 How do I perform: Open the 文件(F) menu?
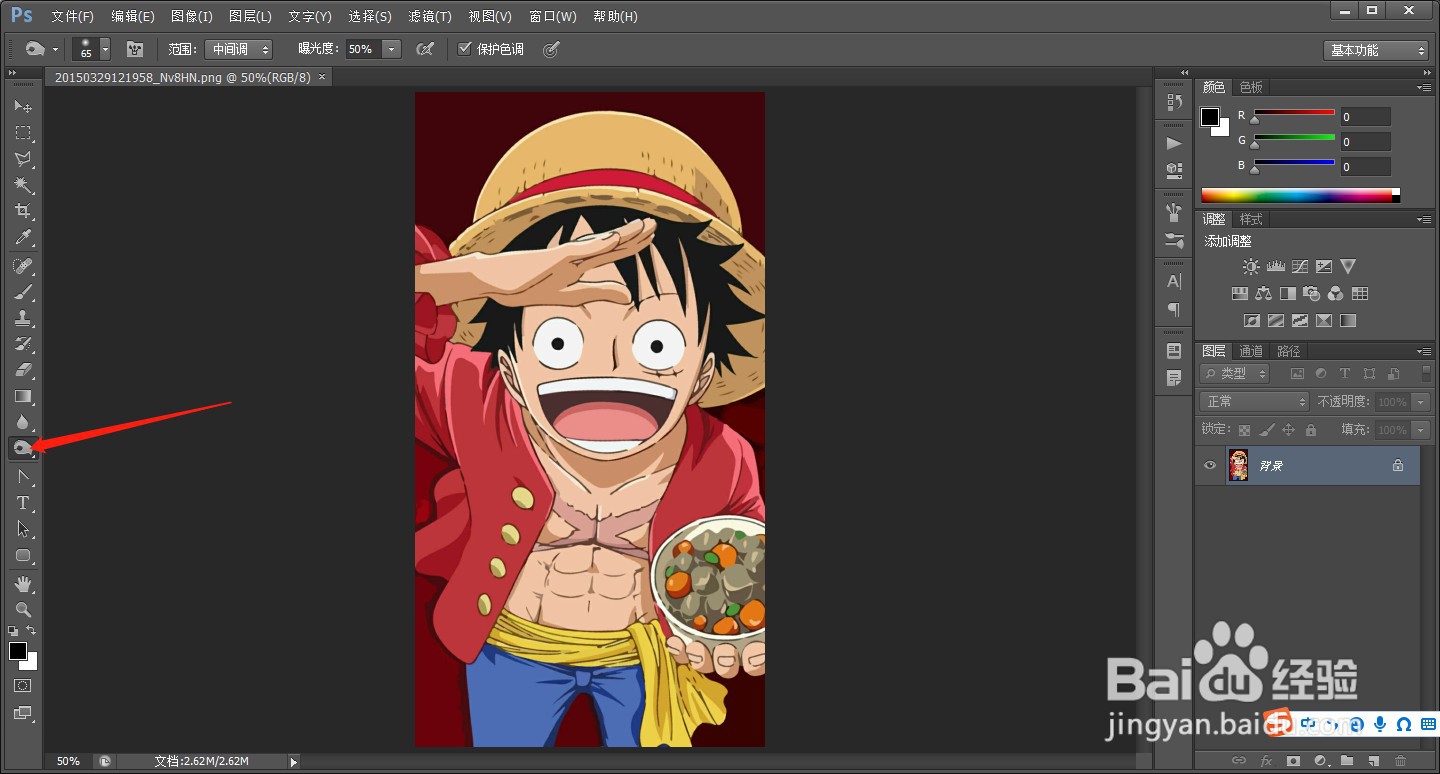pyautogui.click(x=72, y=17)
